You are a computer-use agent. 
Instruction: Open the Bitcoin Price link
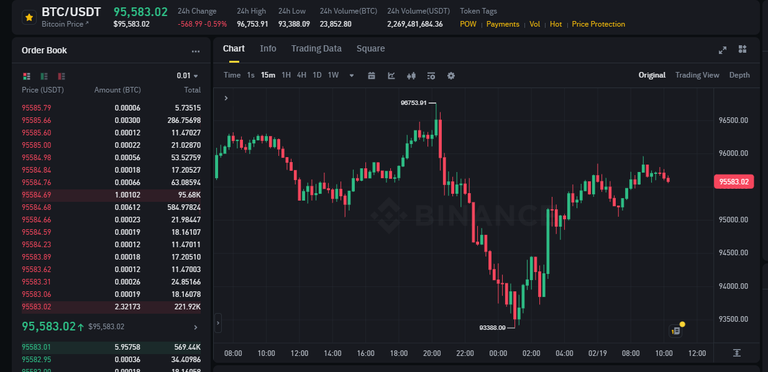(x=65, y=23)
